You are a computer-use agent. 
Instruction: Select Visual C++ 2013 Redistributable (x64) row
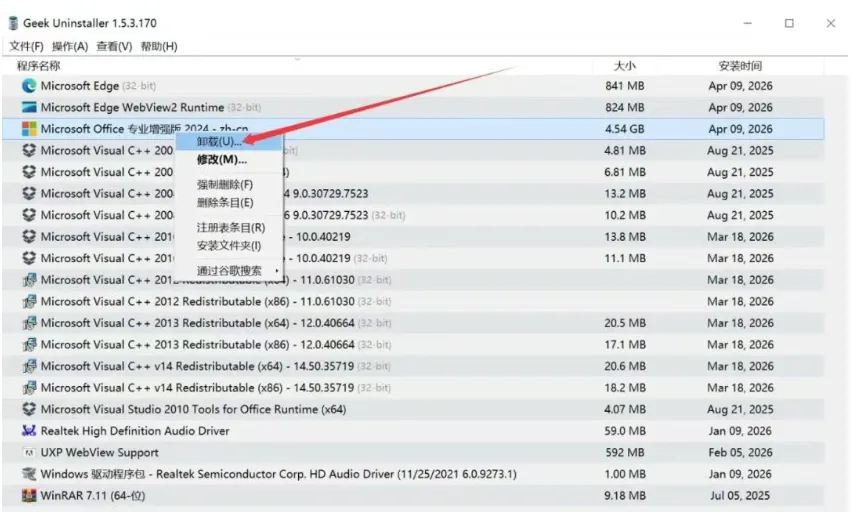pos(413,323)
